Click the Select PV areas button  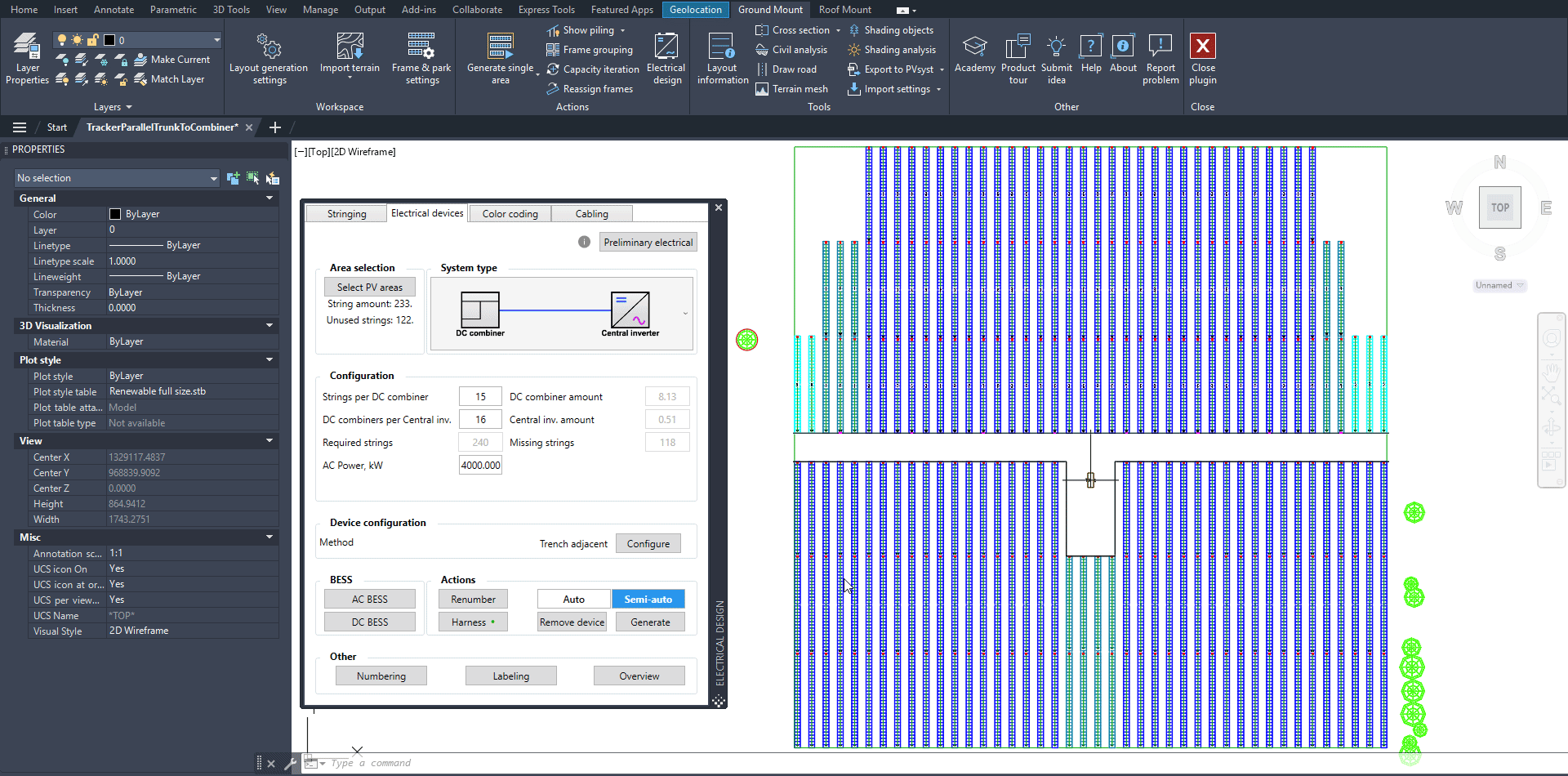[369, 288]
